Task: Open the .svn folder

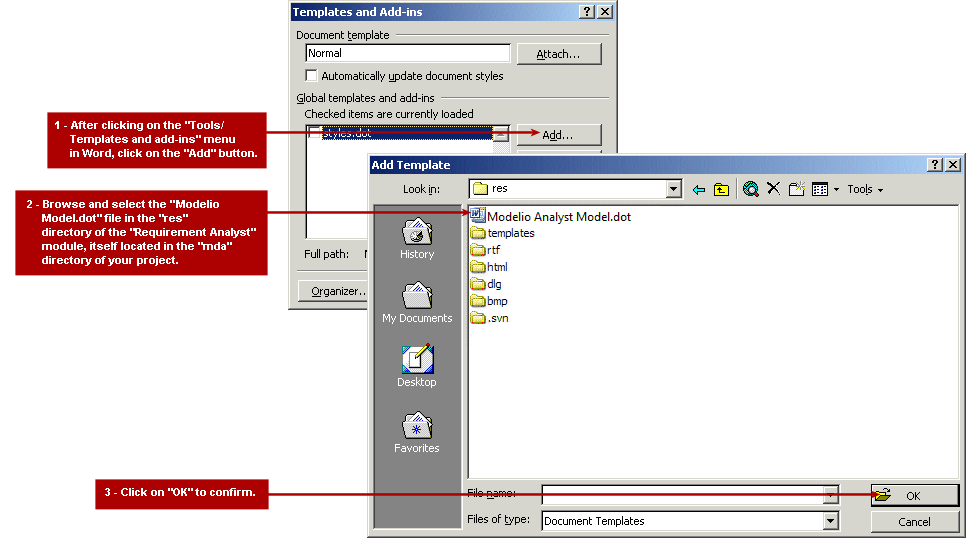Action: click(490, 318)
